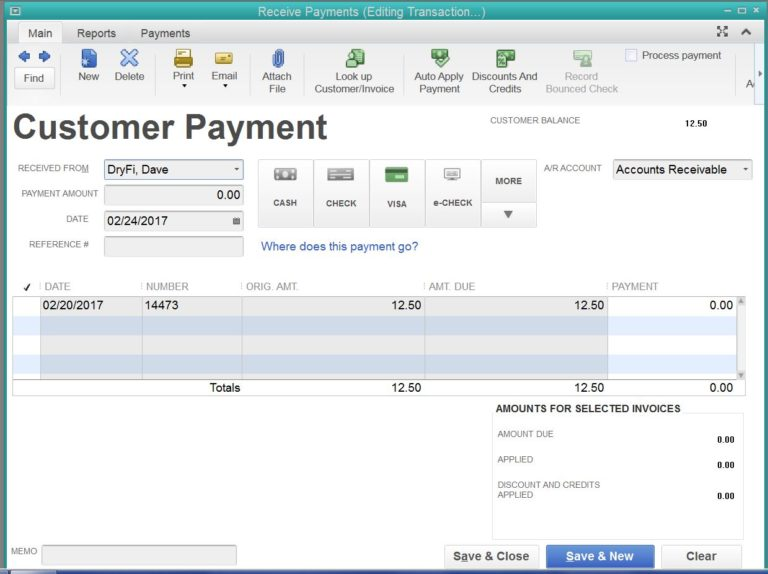Go to next transaction with right arrow

tap(45, 56)
